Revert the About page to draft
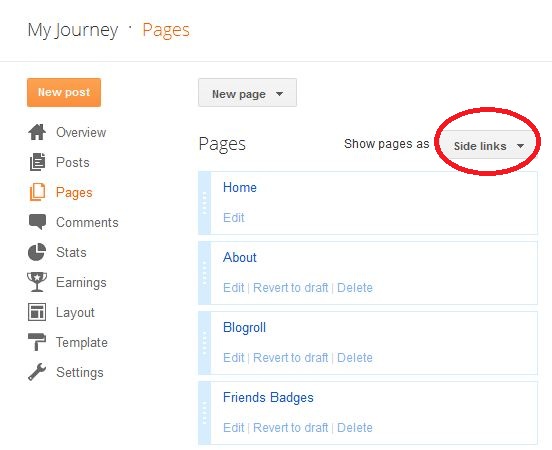Screen dimensions: 552x450 point(291,288)
